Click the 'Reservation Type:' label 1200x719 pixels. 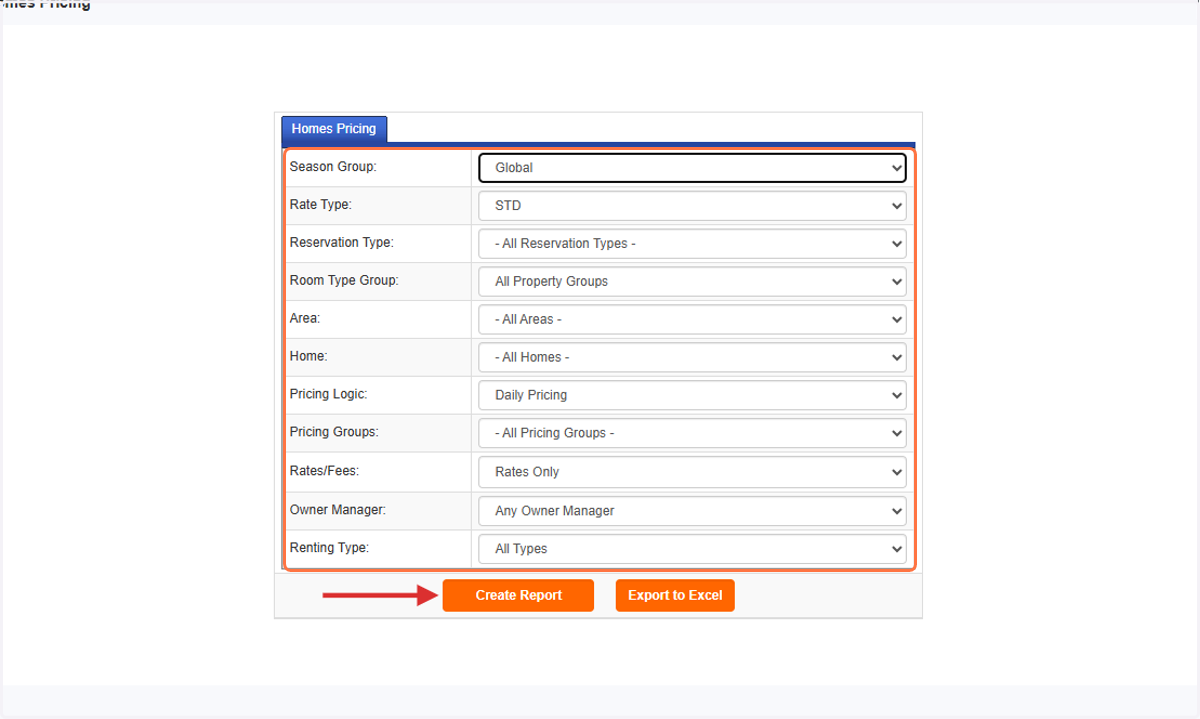tap(342, 243)
